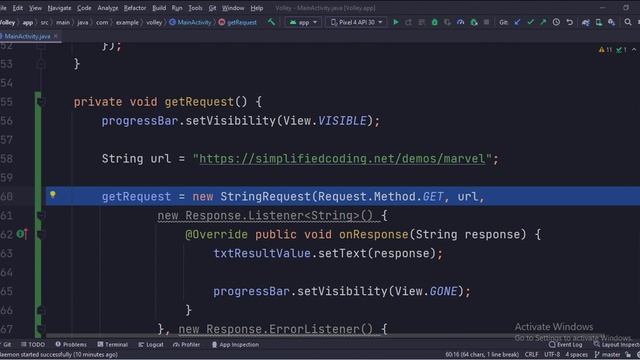Screen dimensions: 640x360
Task: Click Apply Changes and Restart Activity icon
Action: (x=409, y=22)
